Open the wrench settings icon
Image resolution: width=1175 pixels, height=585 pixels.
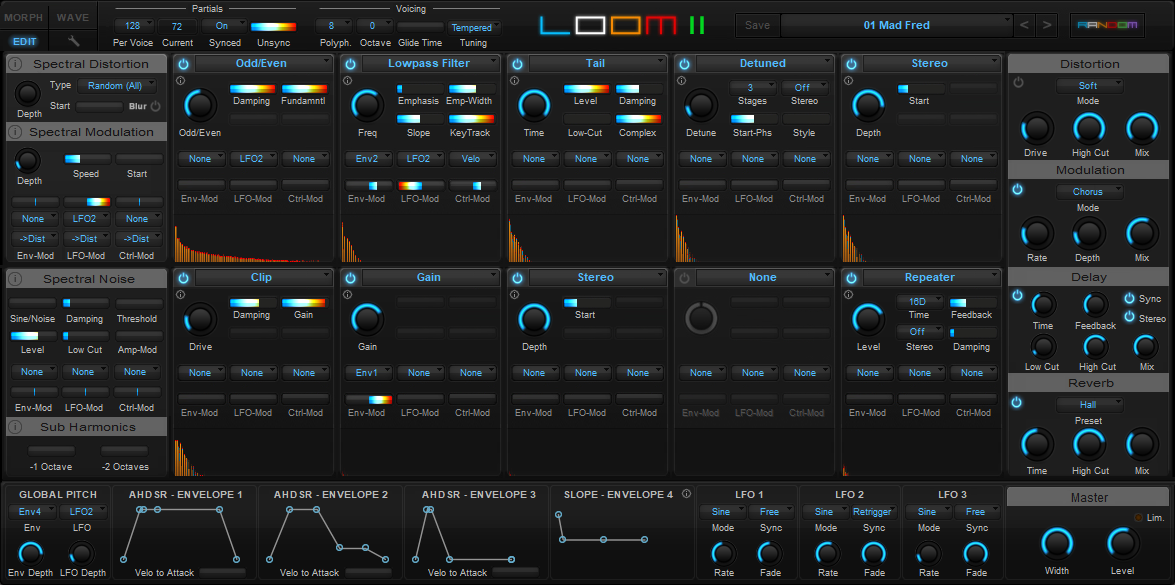[x=73, y=41]
